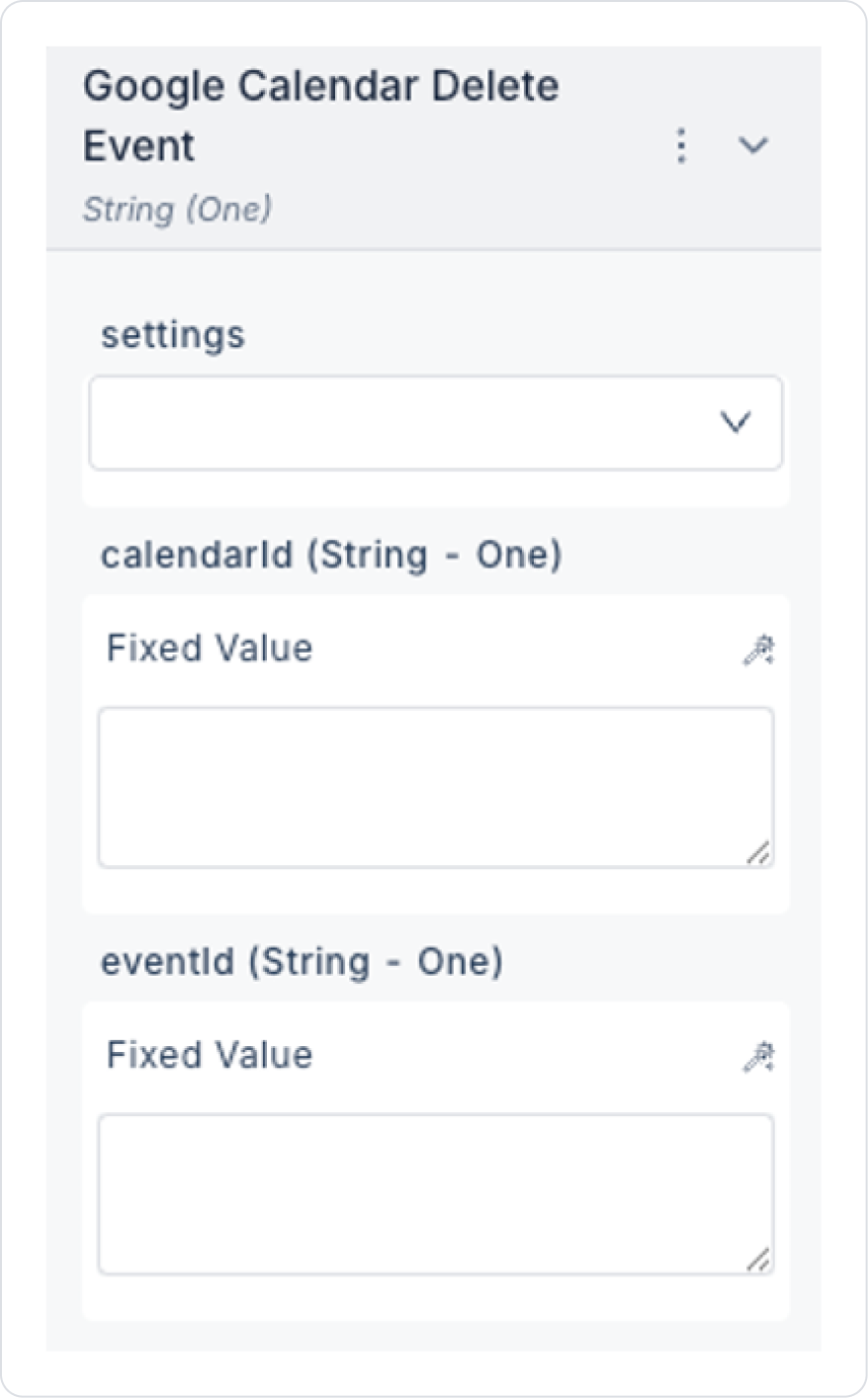Click the magic wand icon for calendarId

coord(758,651)
